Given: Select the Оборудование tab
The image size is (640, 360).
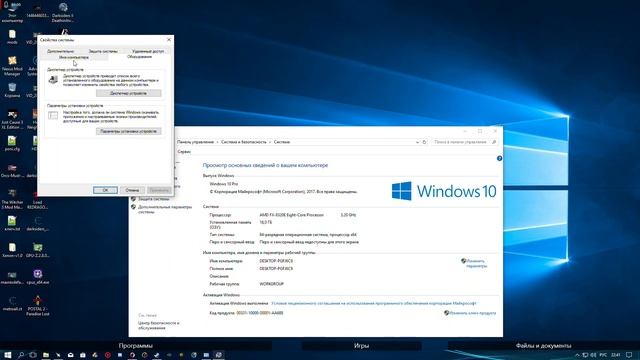Looking at the screenshot, I should point(139,57).
